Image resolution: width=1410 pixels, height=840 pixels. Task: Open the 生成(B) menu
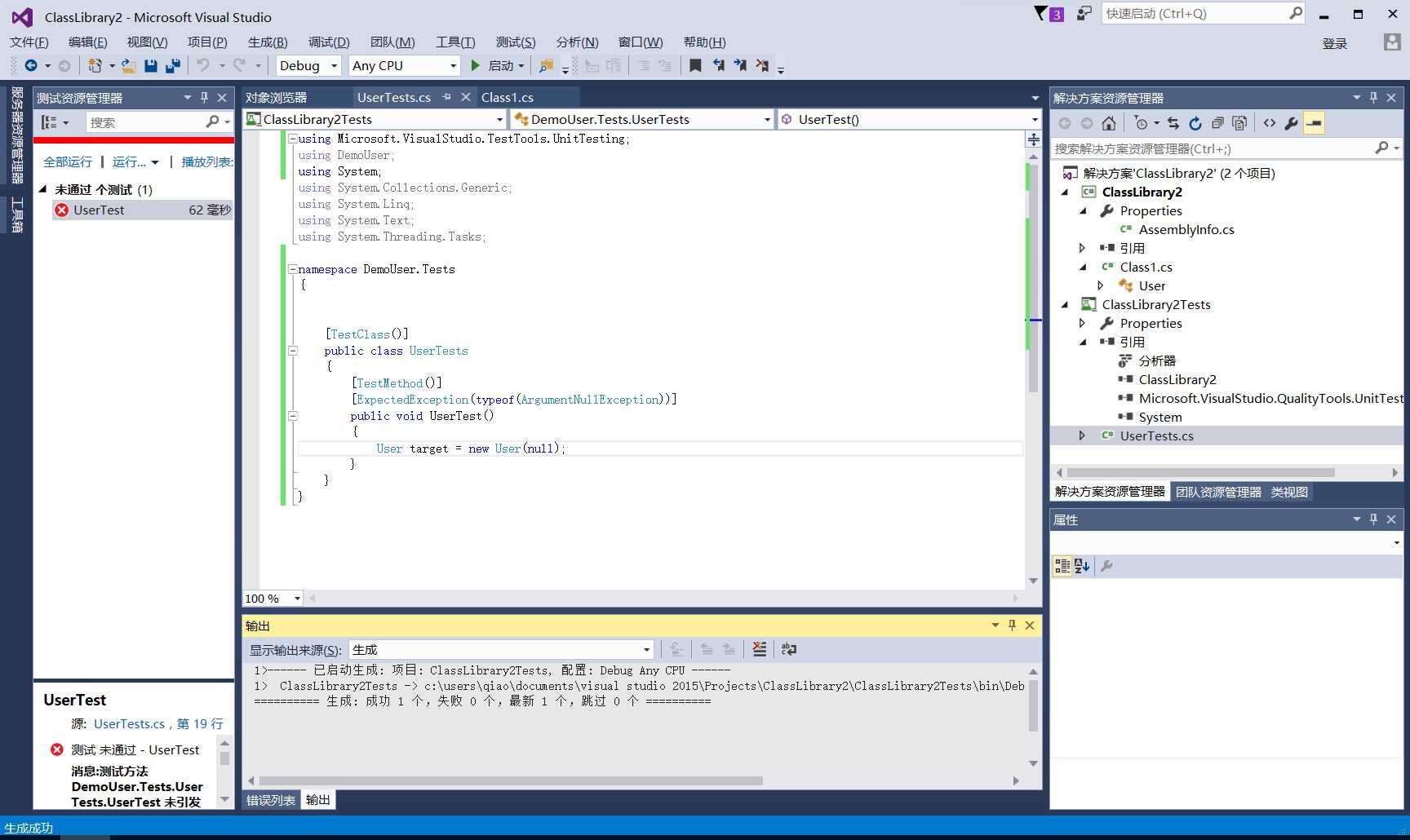point(268,42)
